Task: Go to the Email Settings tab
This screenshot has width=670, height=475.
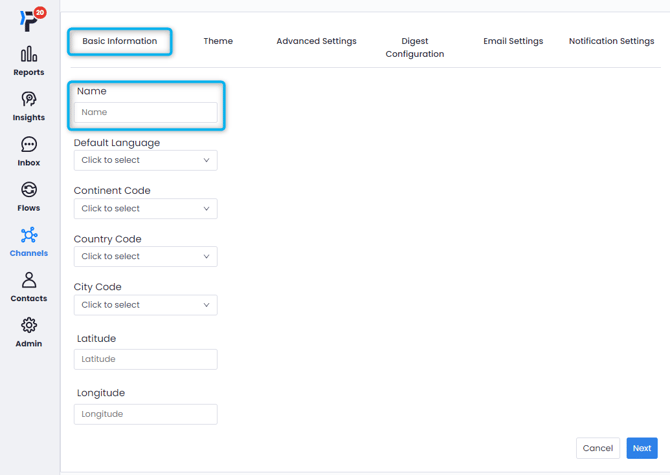Action: pyautogui.click(x=513, y=41)
